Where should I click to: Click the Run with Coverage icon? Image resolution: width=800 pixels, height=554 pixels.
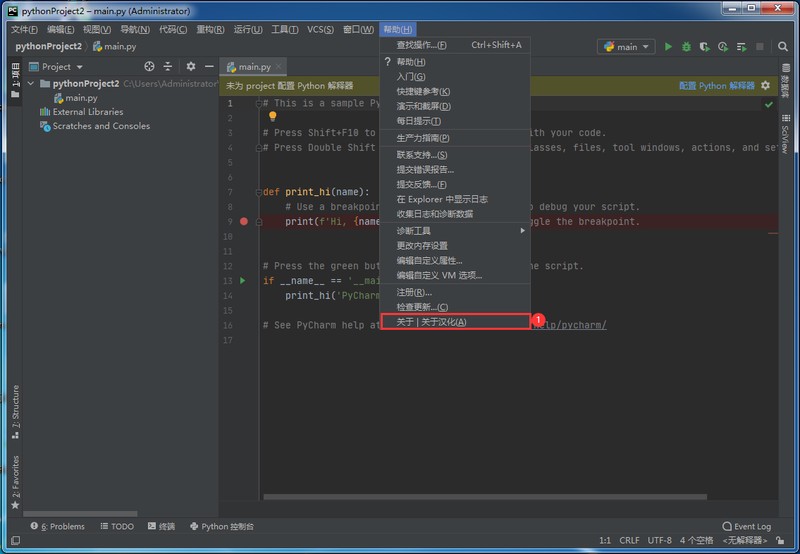pyautogui.click(x=704, y=47)
